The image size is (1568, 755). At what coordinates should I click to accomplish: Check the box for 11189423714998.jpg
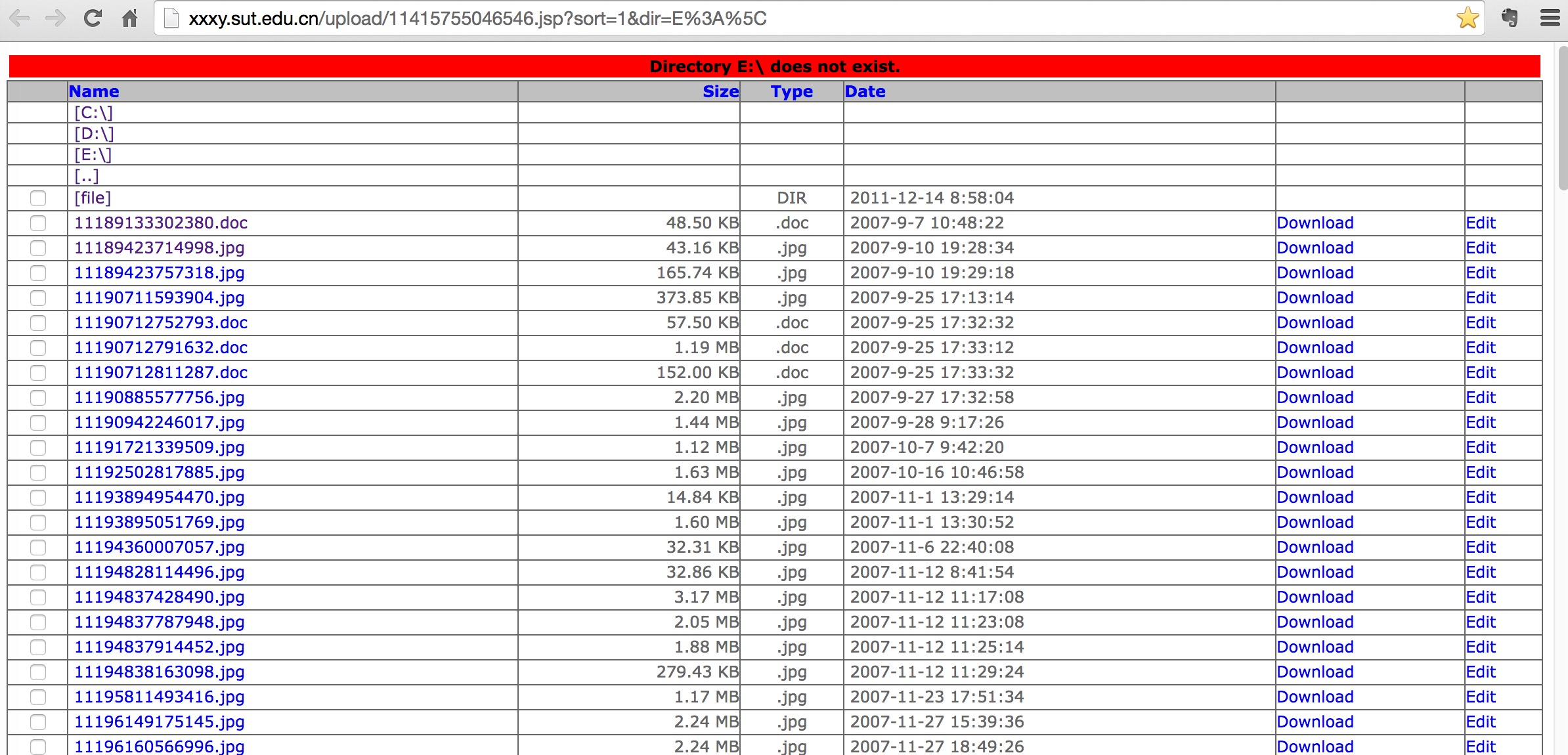pos(38,248)
